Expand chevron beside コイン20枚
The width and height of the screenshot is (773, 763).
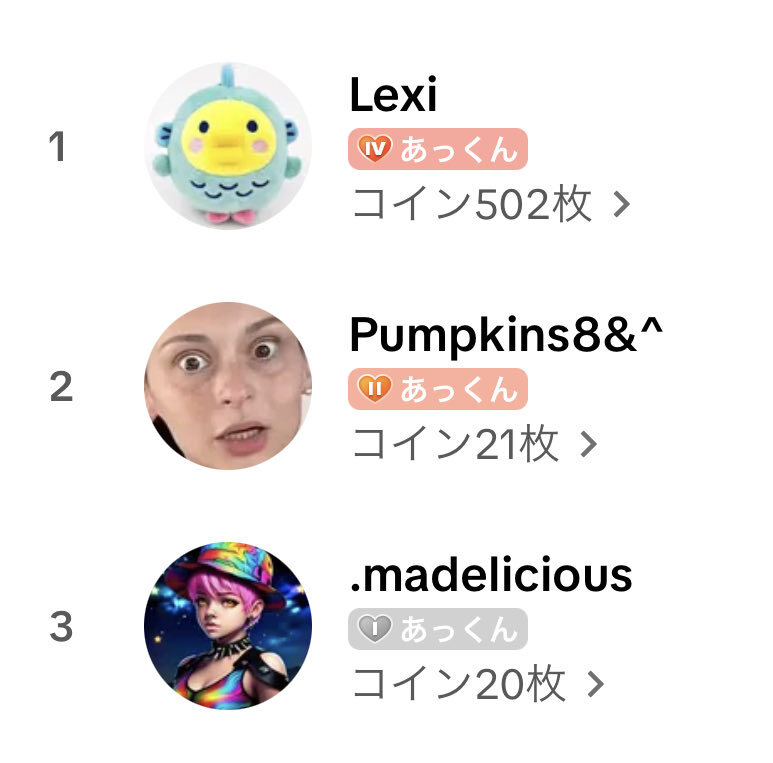click(x=596, y=684)
